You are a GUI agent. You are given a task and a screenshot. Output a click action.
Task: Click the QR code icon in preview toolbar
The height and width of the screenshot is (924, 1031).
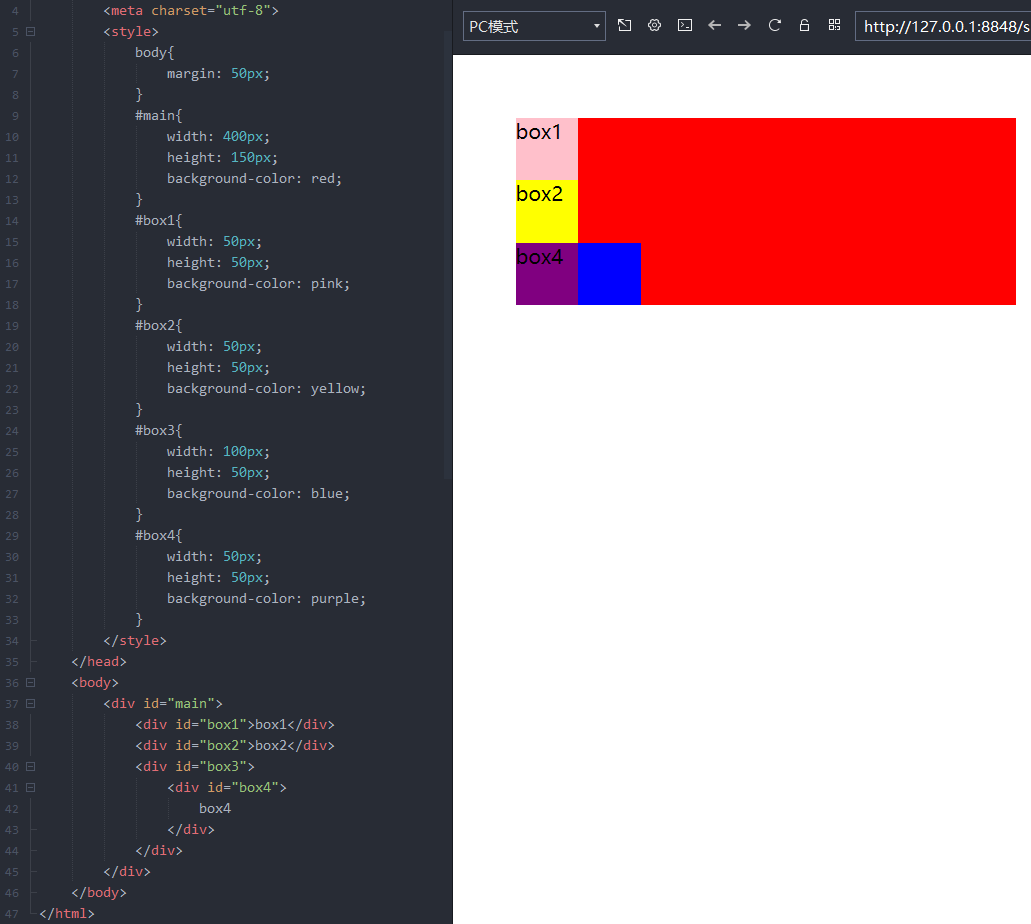click(834, 26)
